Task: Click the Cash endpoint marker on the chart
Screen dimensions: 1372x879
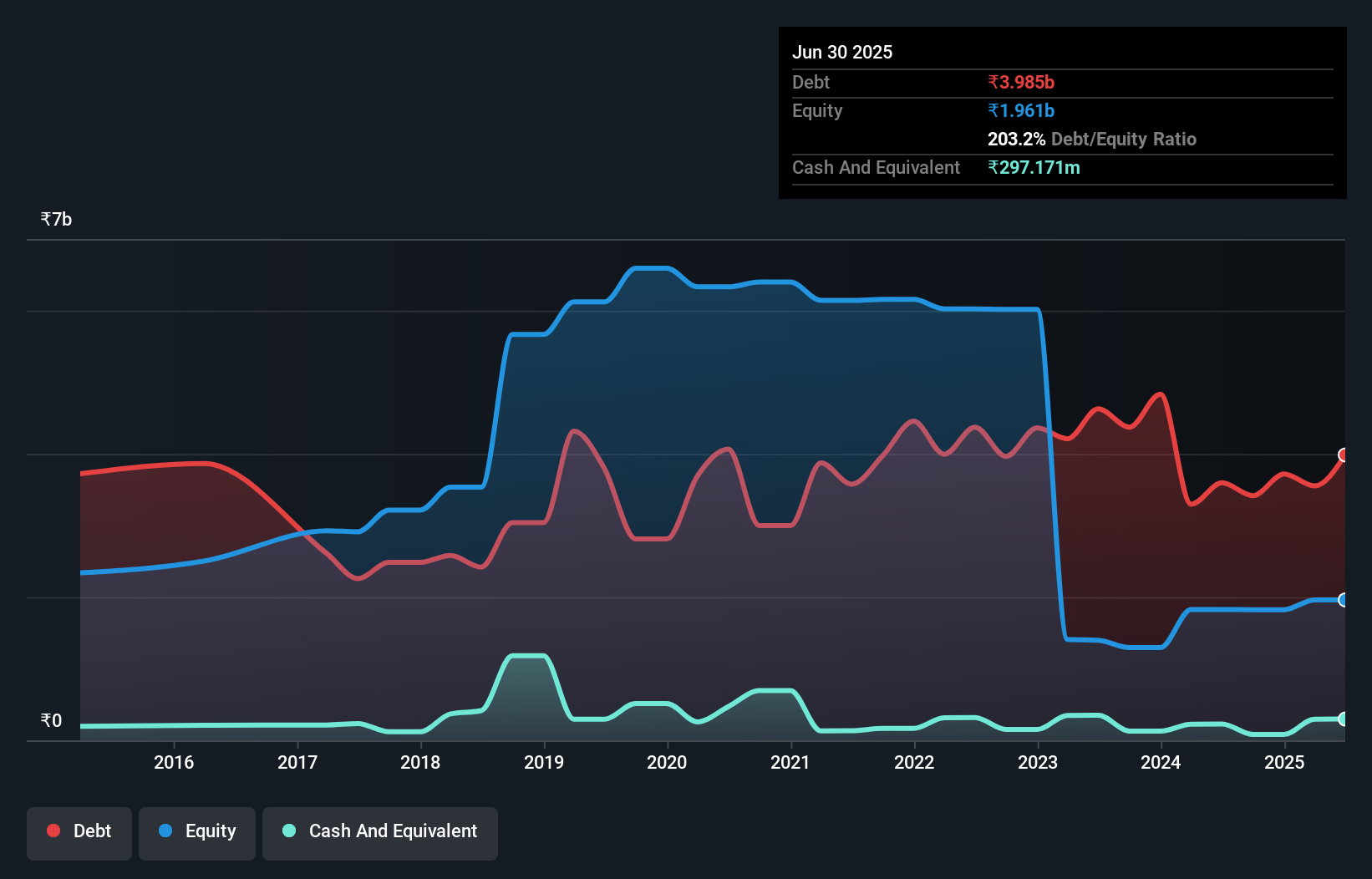Action: [x=1342, y=717]
